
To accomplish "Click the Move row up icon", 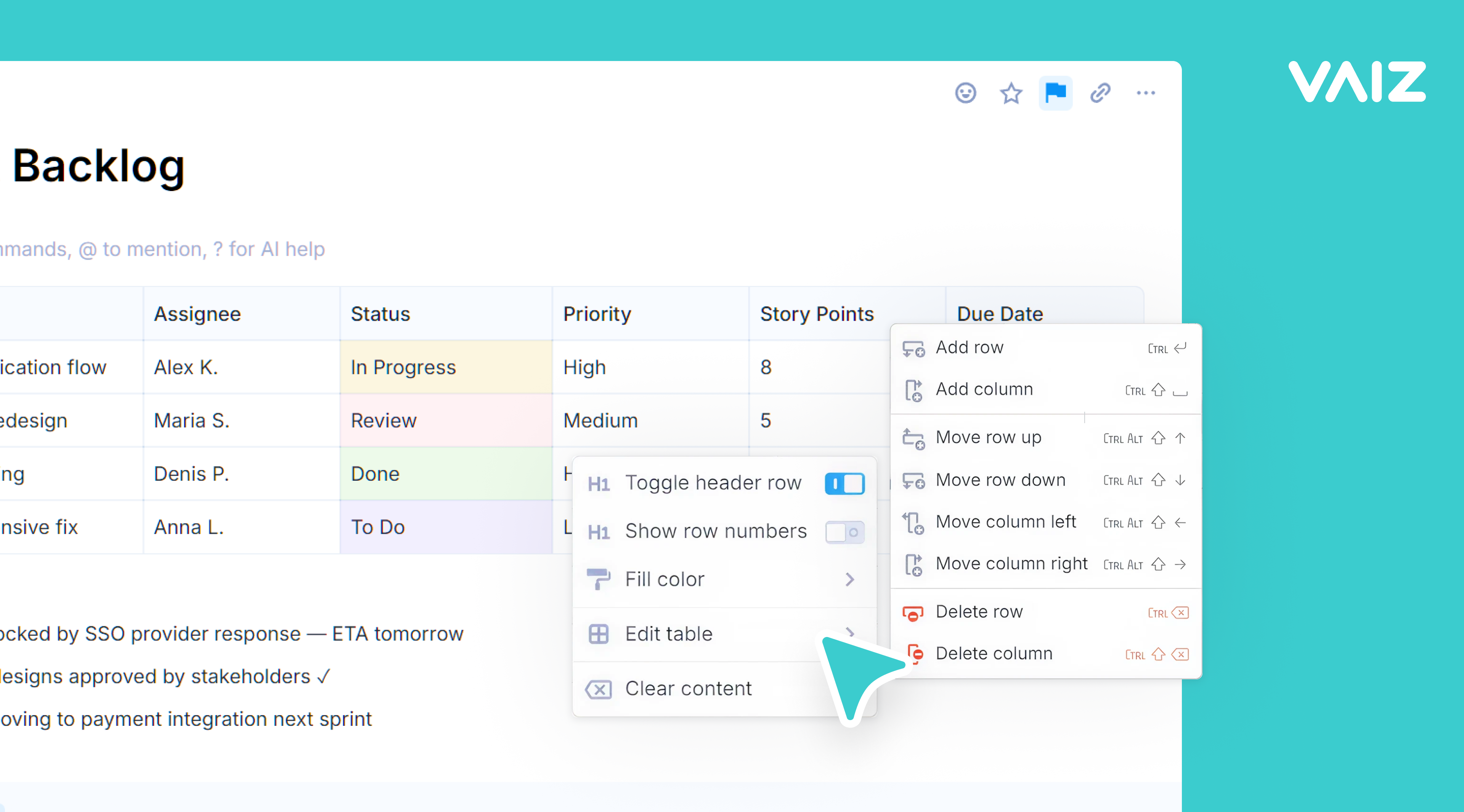I will point(913,438).
